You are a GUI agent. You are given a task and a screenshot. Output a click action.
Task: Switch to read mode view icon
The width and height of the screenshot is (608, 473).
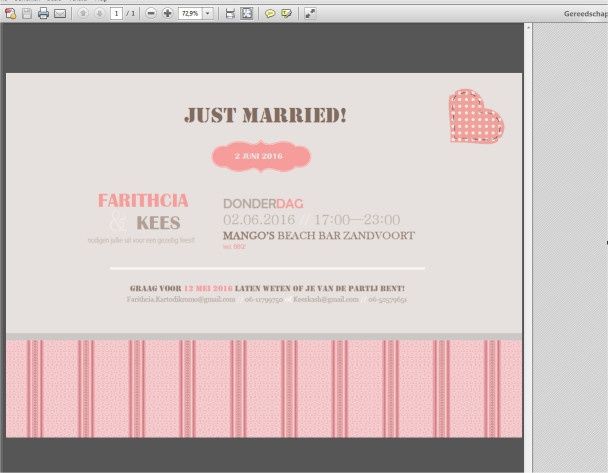[x=310, y=14]
